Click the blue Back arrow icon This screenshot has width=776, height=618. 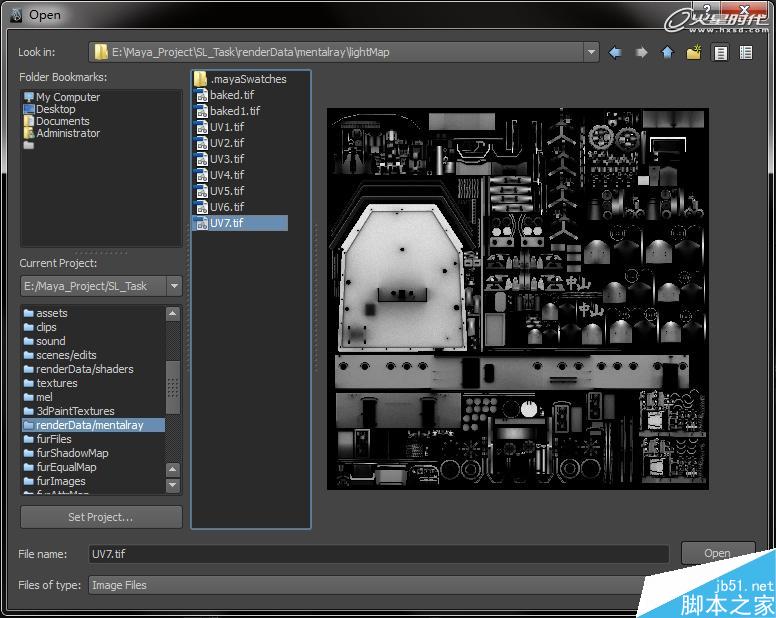(616, 52)
